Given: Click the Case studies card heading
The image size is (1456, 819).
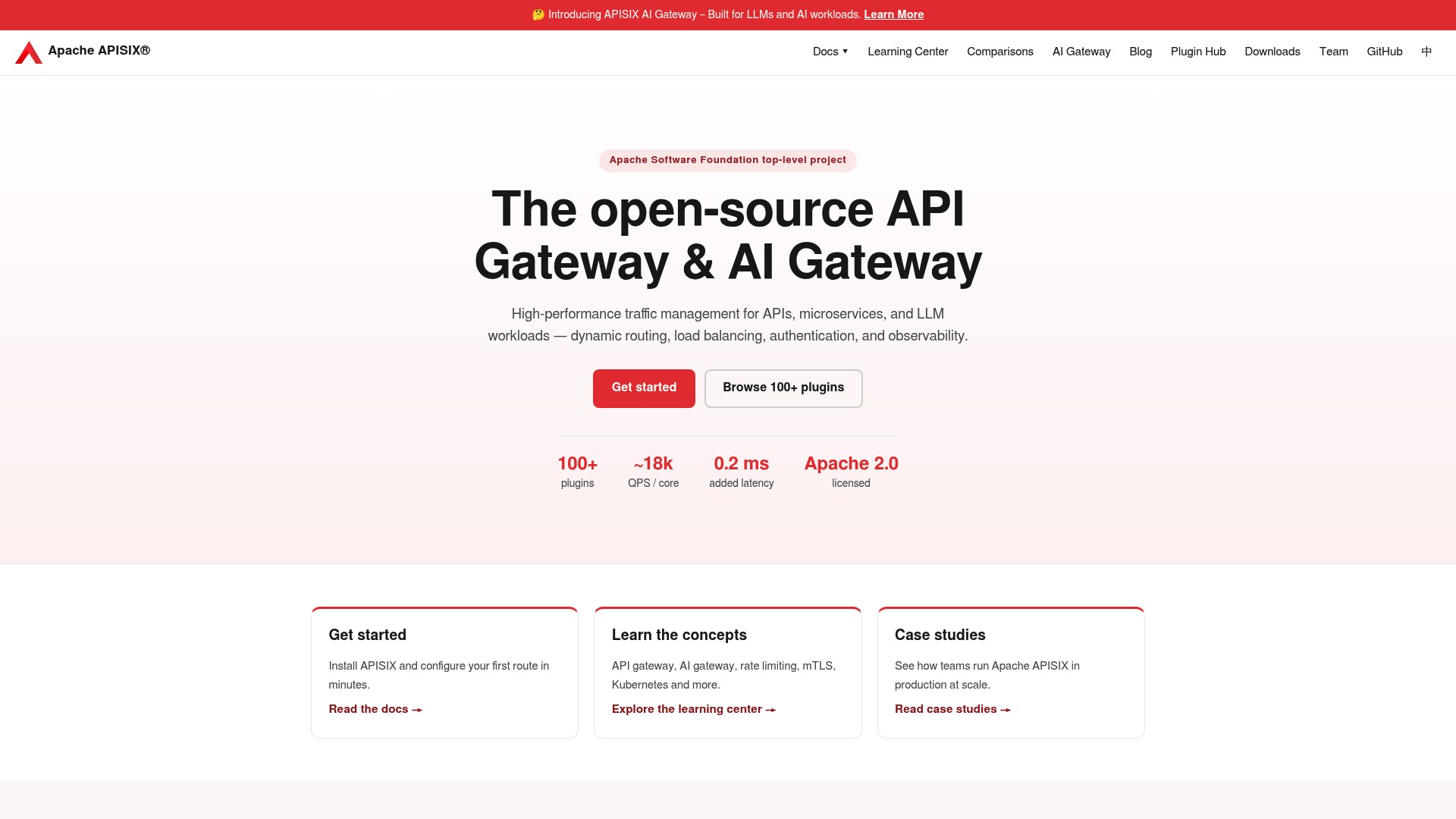Looking at the screenshot, I should point(940,635).
